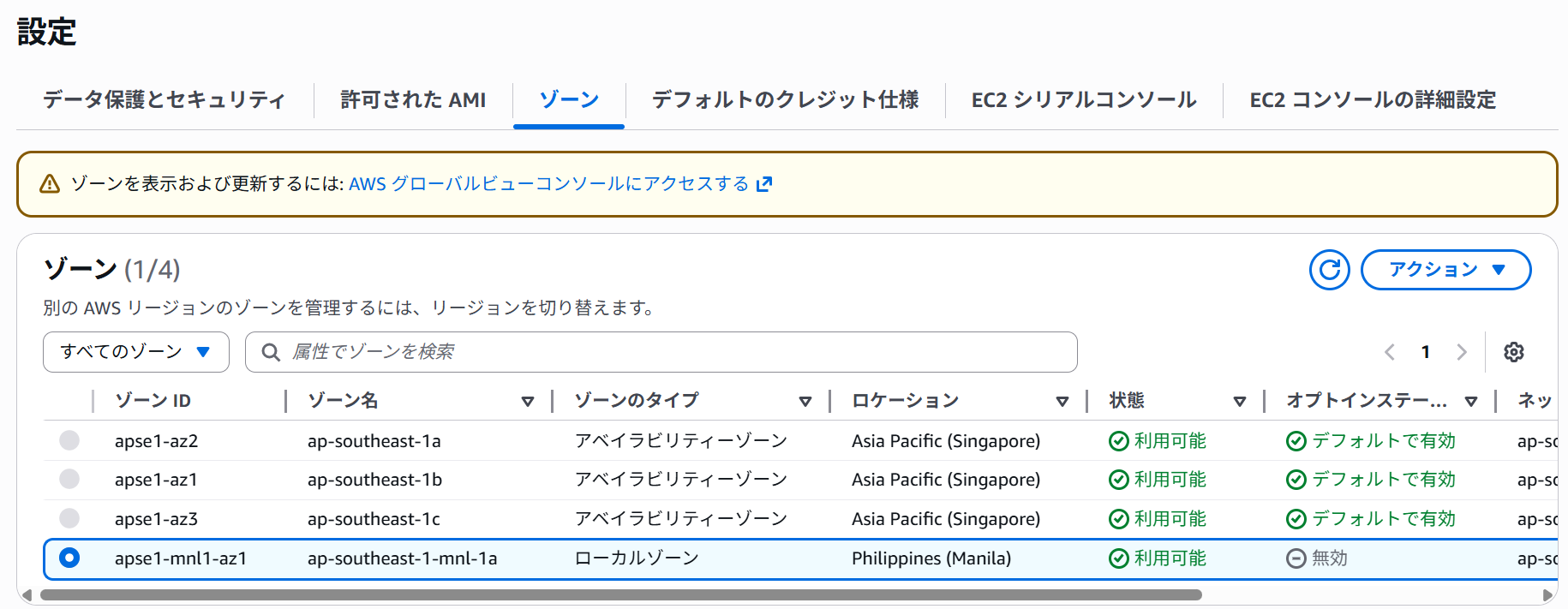The height and width of the screenshot is (609, 1568).
Task: Click the 属性でゾーンを検索 search field
Action: [x=661, y=352]
